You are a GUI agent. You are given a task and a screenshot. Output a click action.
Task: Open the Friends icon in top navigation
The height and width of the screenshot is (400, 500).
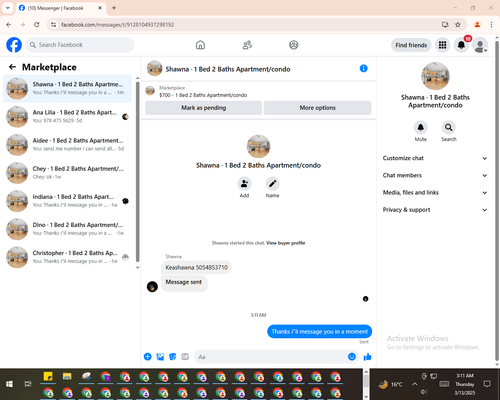pyautogui.click(x=247, y=45)
